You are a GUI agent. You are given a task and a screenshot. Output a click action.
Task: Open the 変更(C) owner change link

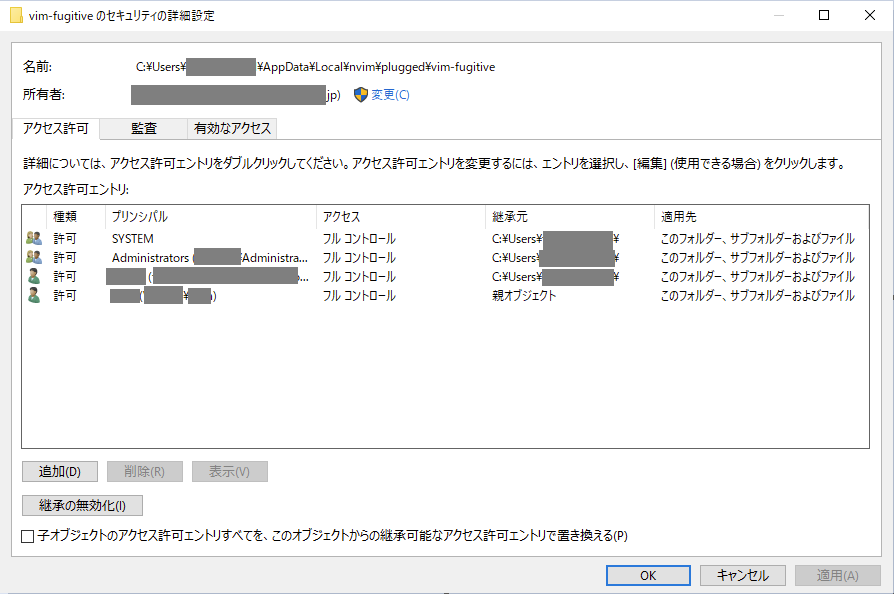point(391,95)
